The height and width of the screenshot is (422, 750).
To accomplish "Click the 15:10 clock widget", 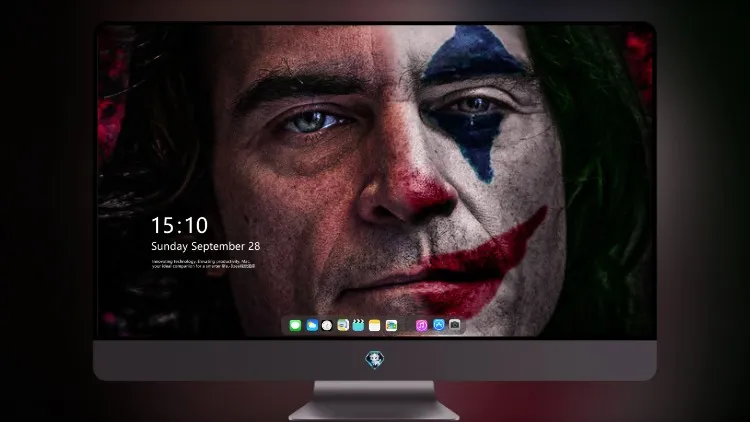I will (x=179, y=225).
